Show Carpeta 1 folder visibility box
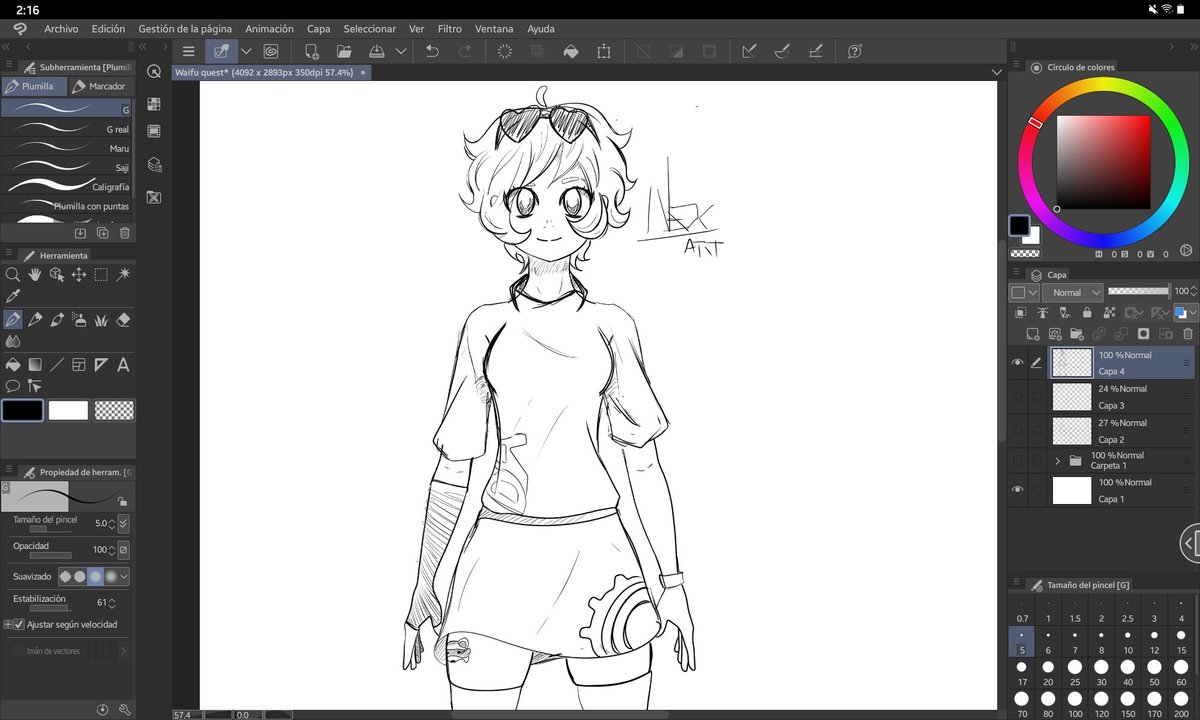1200x720 pixels. coord(1017,461)
